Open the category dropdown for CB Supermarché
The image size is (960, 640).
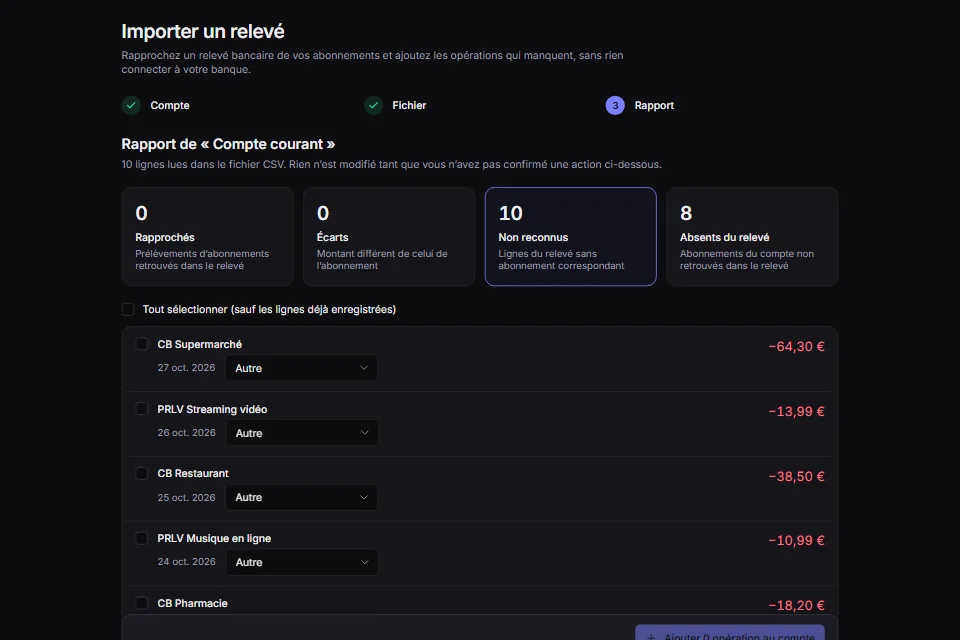pos(302,368)
